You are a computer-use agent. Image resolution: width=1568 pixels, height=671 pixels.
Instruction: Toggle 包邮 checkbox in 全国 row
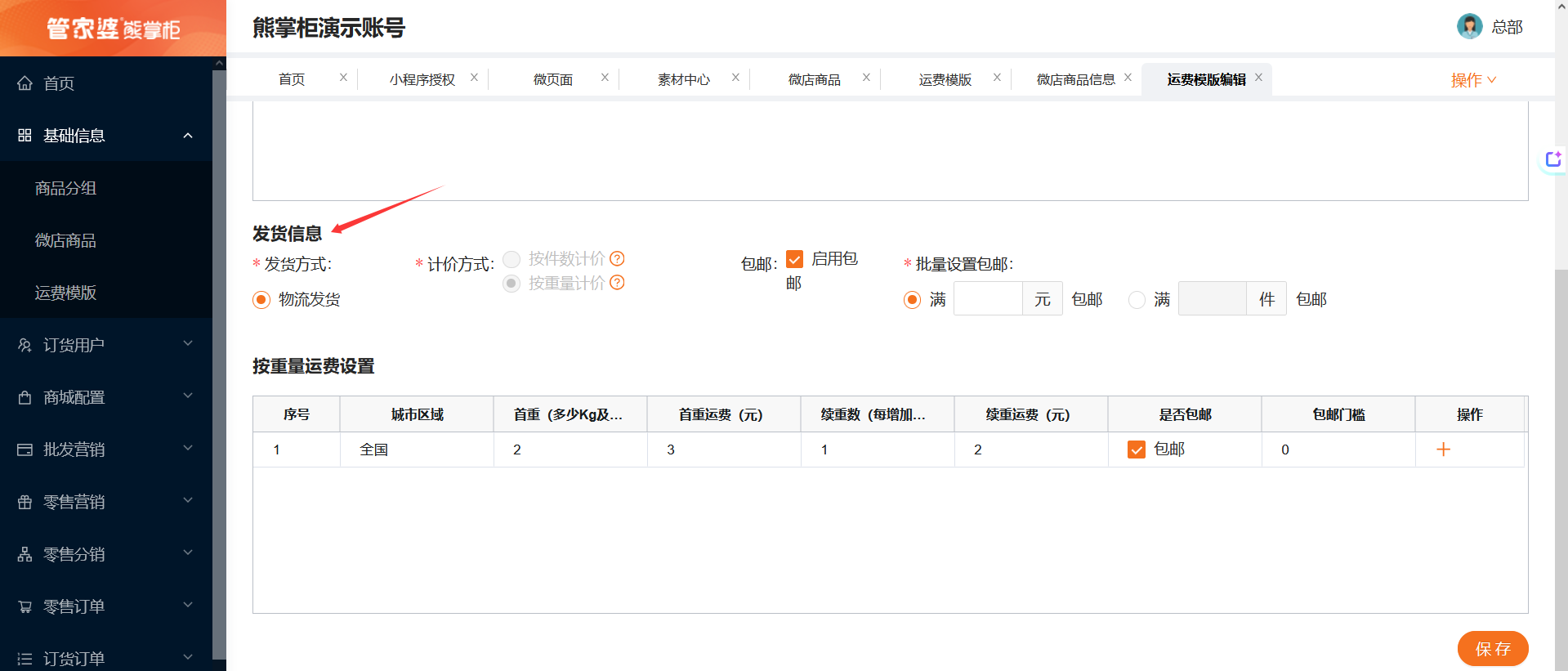tap(1136, 450)
